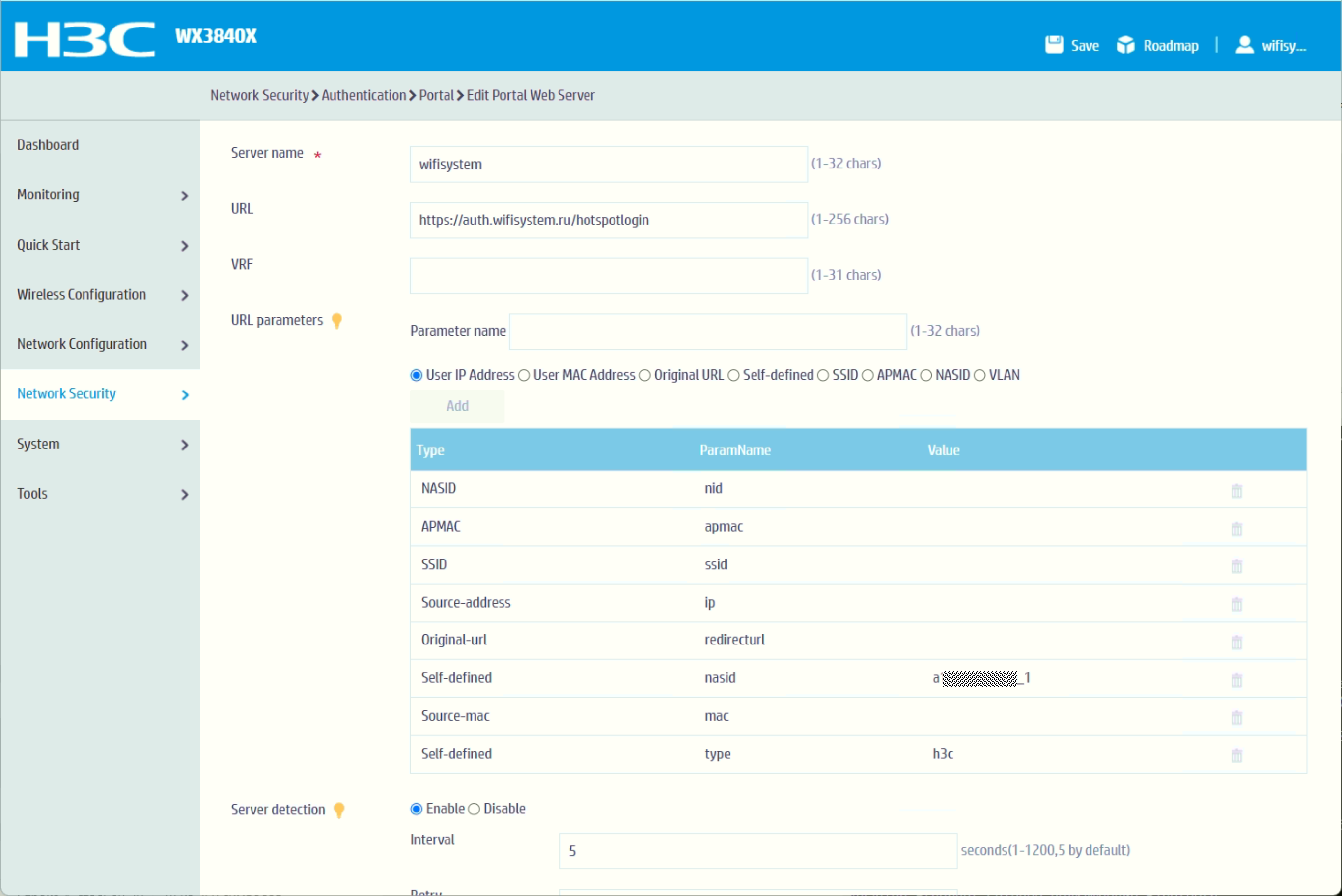Click the Parameter name input field

(707, 332)
